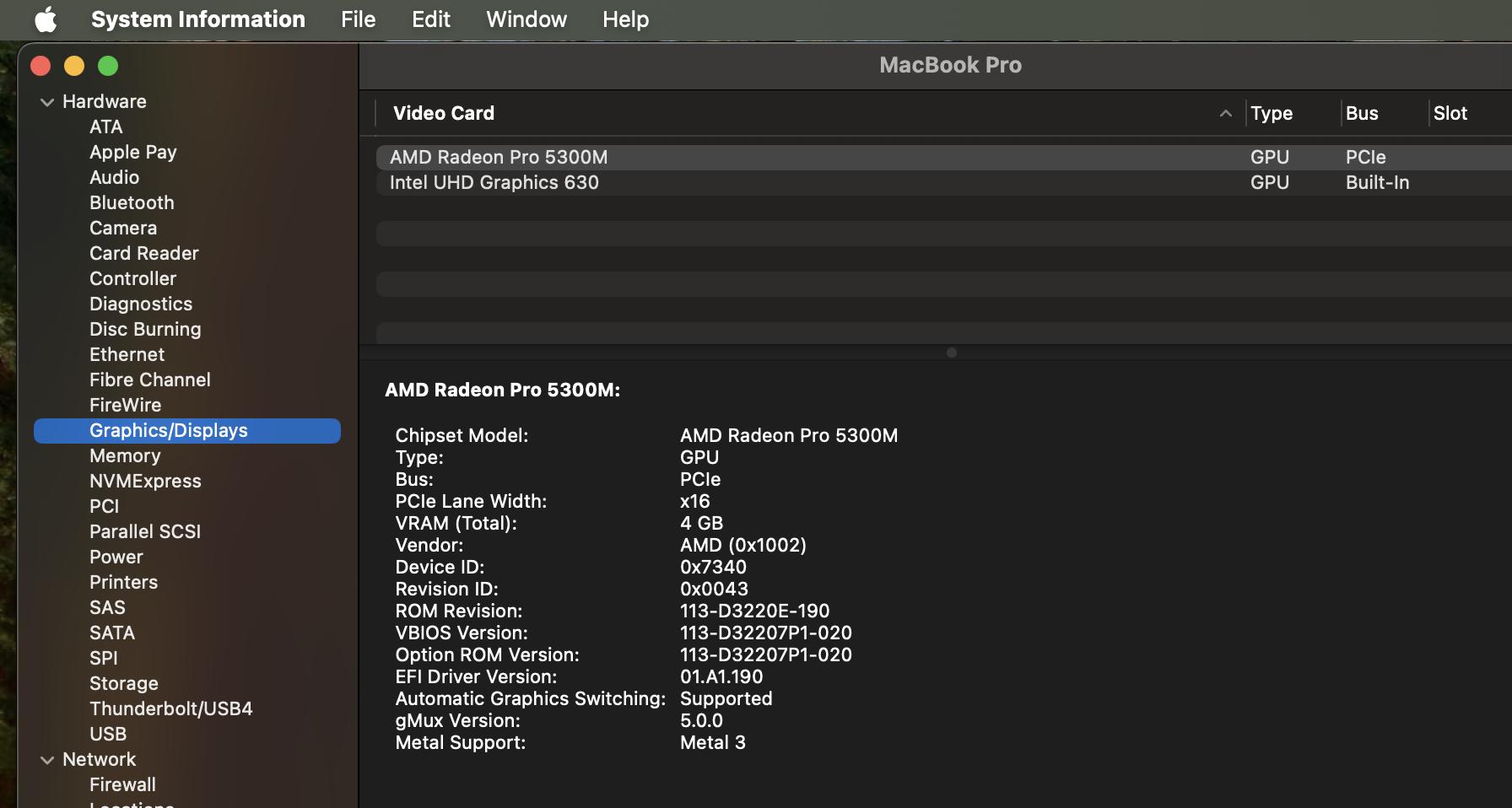
Task: Sort by the Bus column header
Action: [x=1362, y=113]
